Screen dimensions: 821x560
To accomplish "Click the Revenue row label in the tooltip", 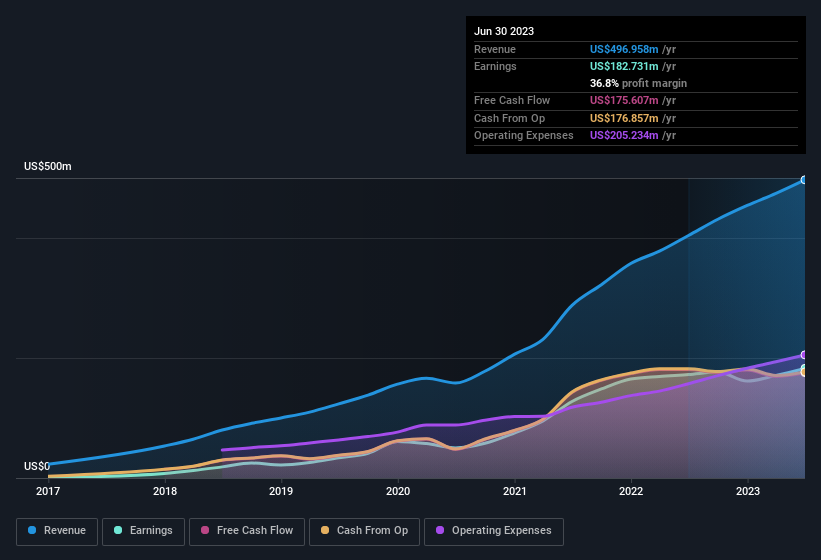I will (x=495, y=49).
